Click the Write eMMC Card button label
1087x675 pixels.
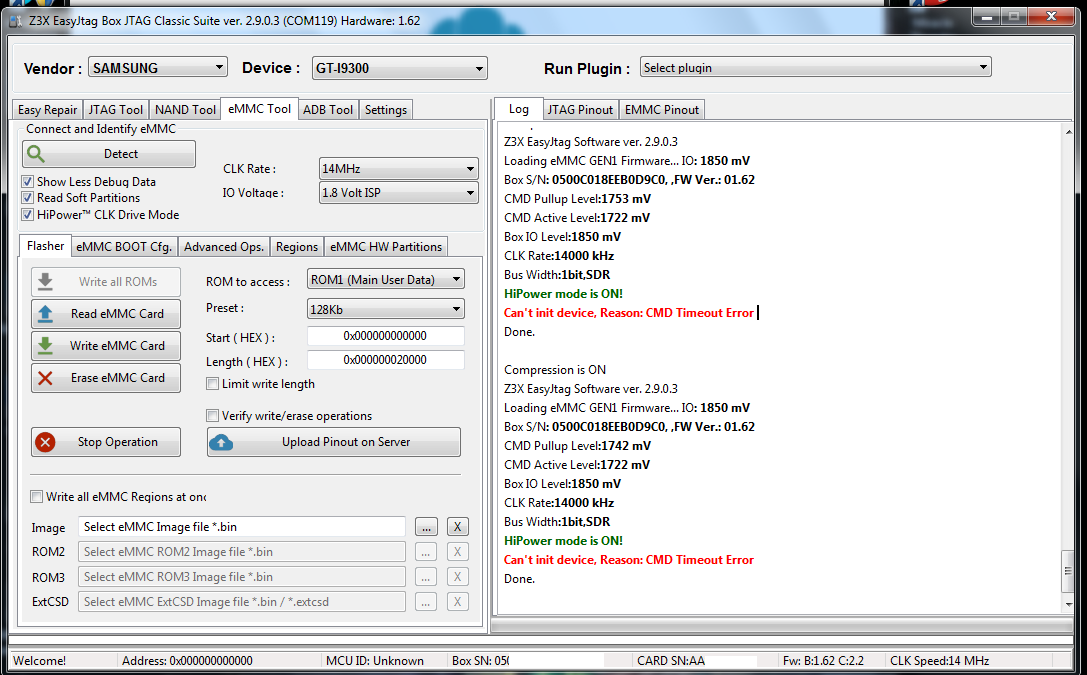tap(117, 346)
